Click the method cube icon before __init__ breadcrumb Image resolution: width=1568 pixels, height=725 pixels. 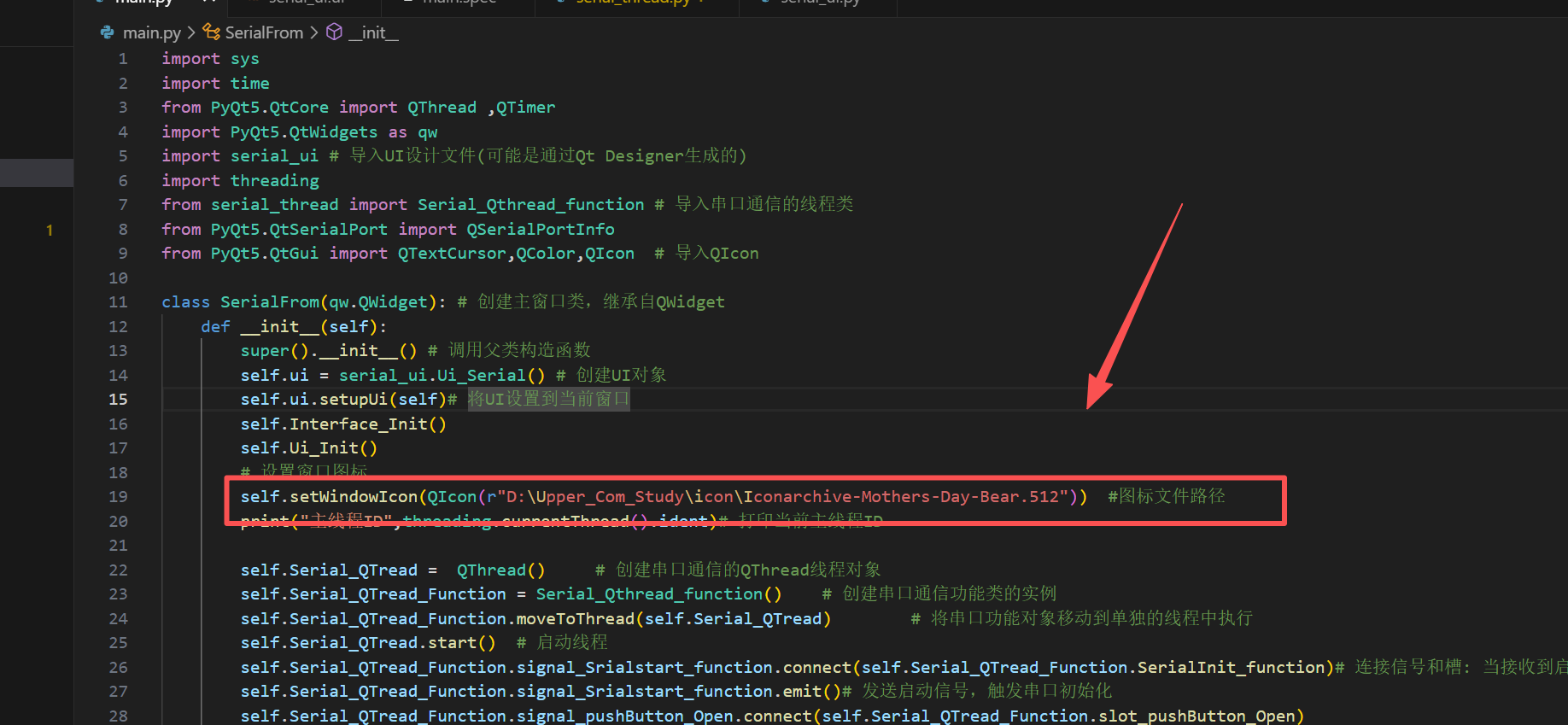pyautogui.click(x=335, y=32)
